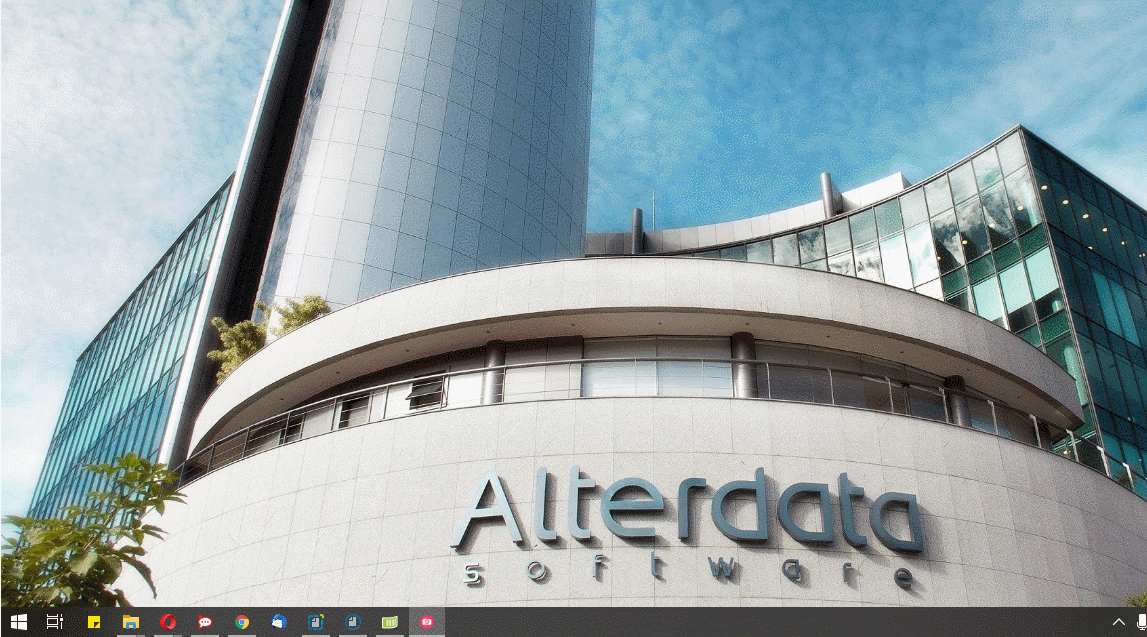The width and height of the screenshot is (1147, 637).
Task: Open the green grid app on taskbar
Action: point(390,622)
